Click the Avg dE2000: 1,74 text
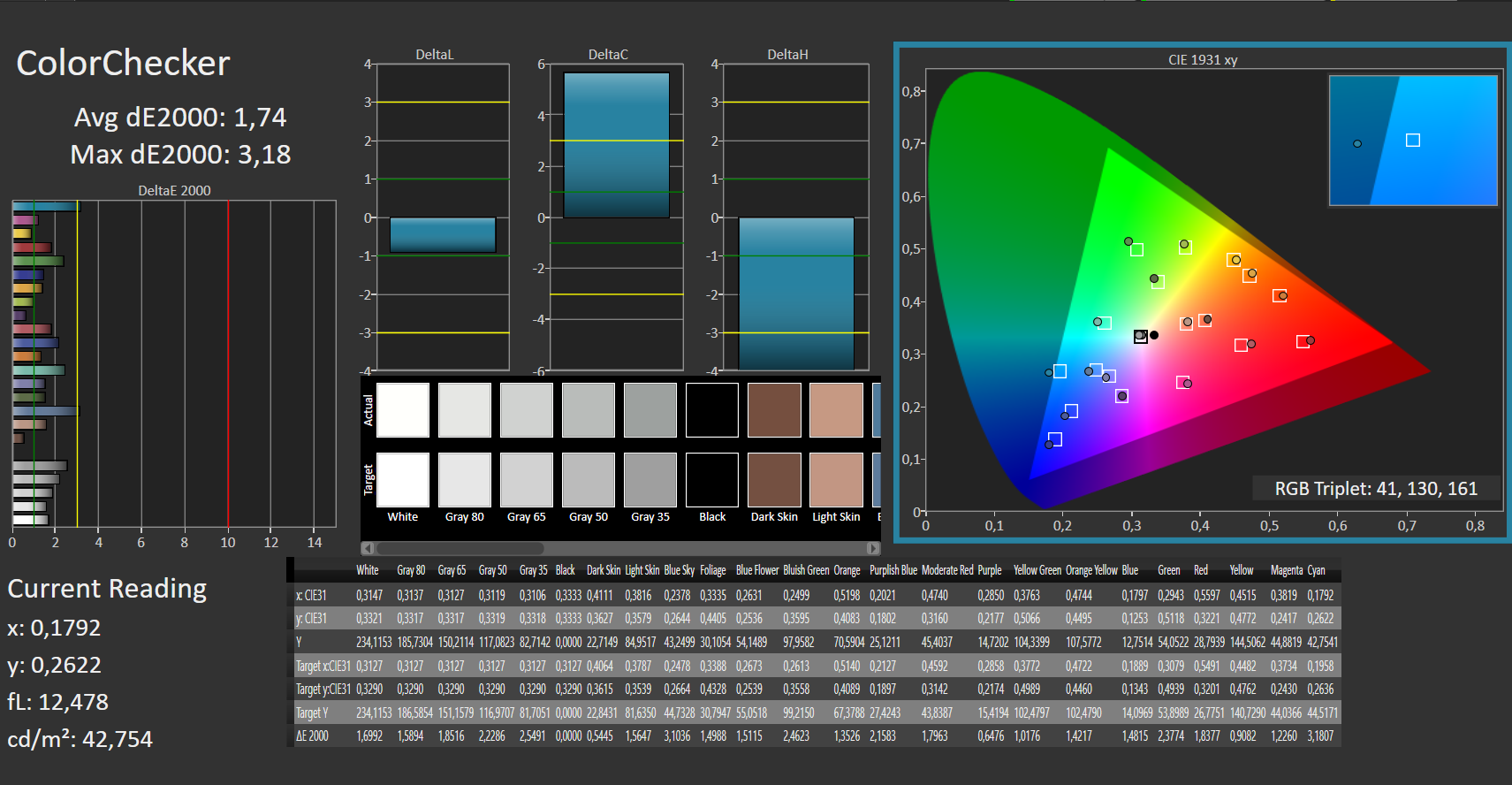This screenshot has width=1512, height=785. point(180,118)
